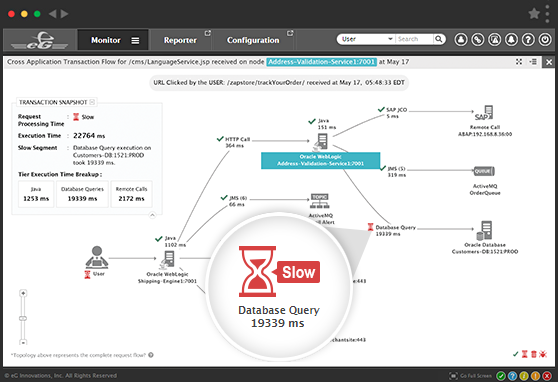
Task: Click the Remote Calls 2172 ms tier box
Action: pyautogui.click(x=131, y=194)
